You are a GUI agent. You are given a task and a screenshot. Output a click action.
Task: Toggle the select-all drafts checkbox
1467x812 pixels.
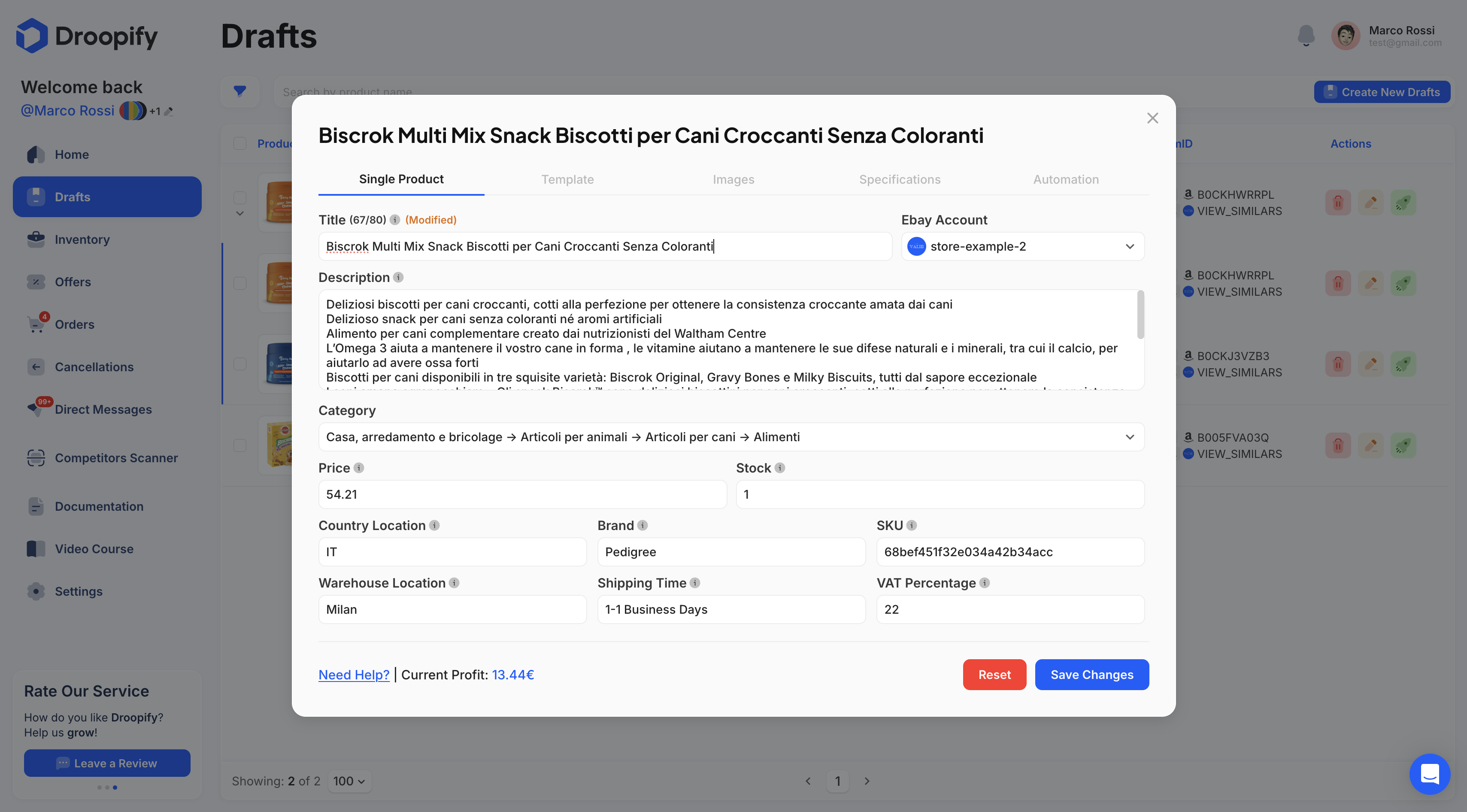point(240,143)
